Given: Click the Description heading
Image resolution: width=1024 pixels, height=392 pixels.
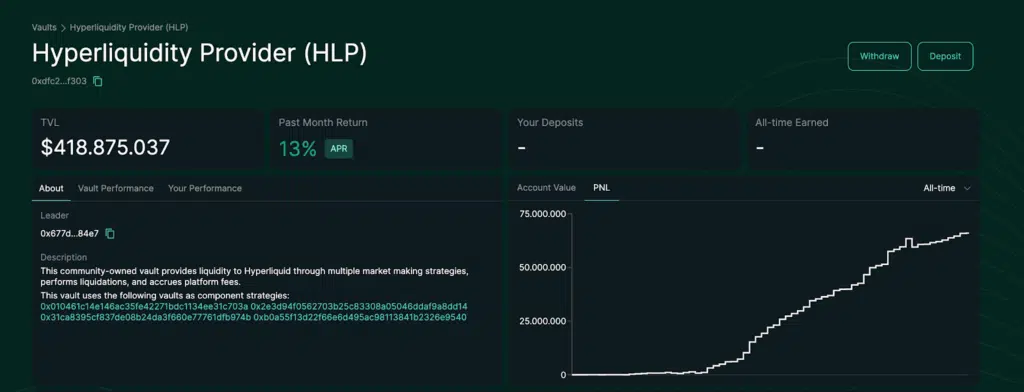Looking at the screenshot, I should coord(63,257).
